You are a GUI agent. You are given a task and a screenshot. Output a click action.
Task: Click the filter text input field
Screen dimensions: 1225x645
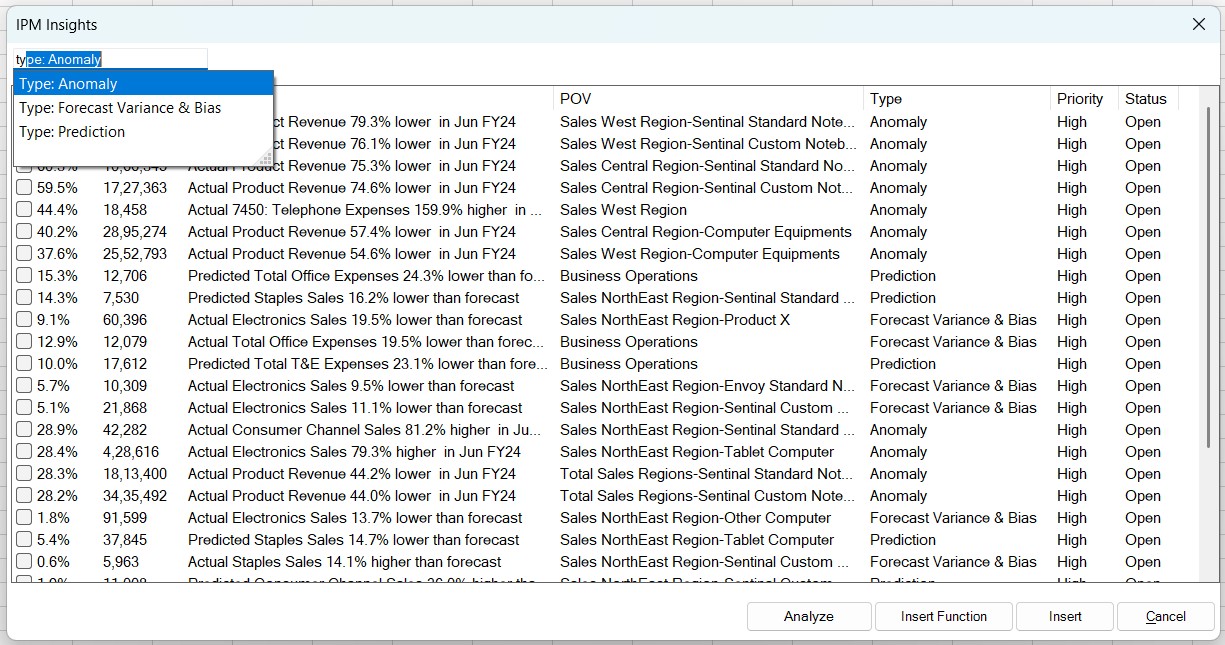110,59
